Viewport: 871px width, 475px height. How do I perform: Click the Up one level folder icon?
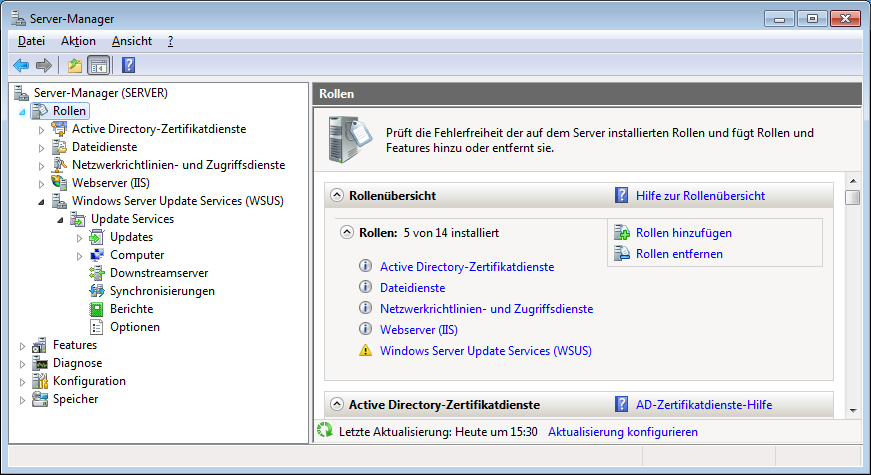pyautogui.click(x=74, y=66)
